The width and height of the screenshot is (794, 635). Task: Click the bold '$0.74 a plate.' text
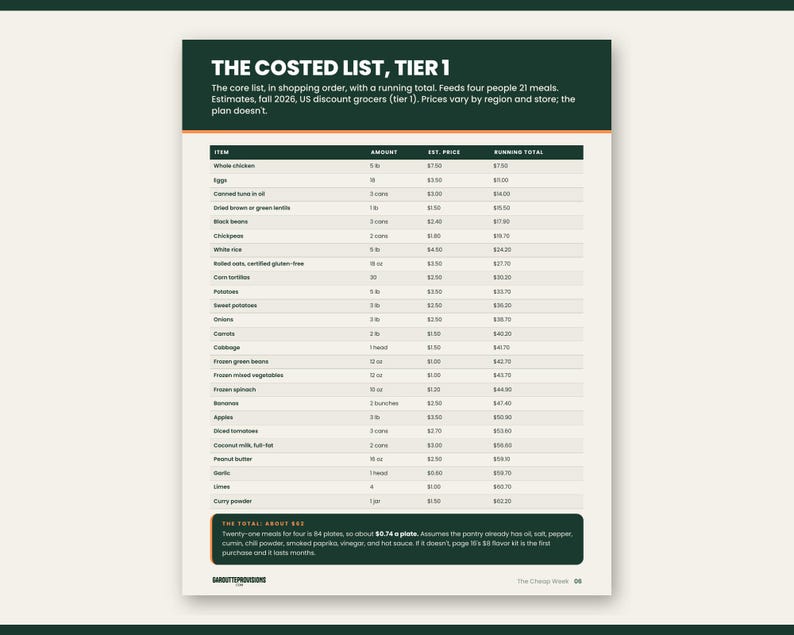click(397, 534)
